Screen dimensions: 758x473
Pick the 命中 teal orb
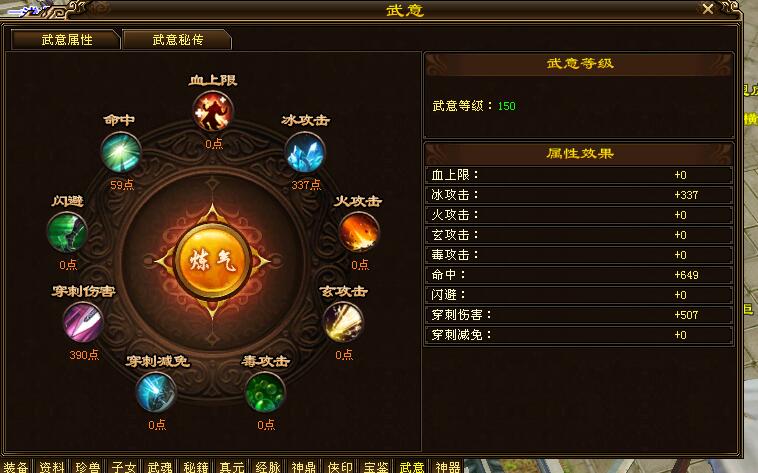pyautogui.click(x=120, y=152)
